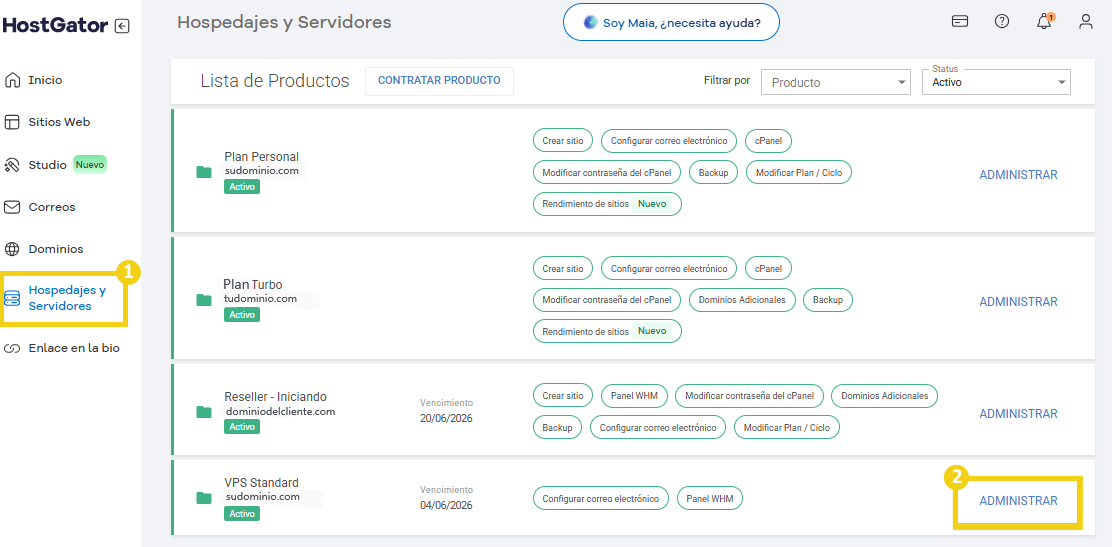Image resolution: width=1112 pixels, height=547 pixels.
Task: Click Configurar correo electrónico for Plan Turbo
Action: pyautogui.click(x=669, y=269)
